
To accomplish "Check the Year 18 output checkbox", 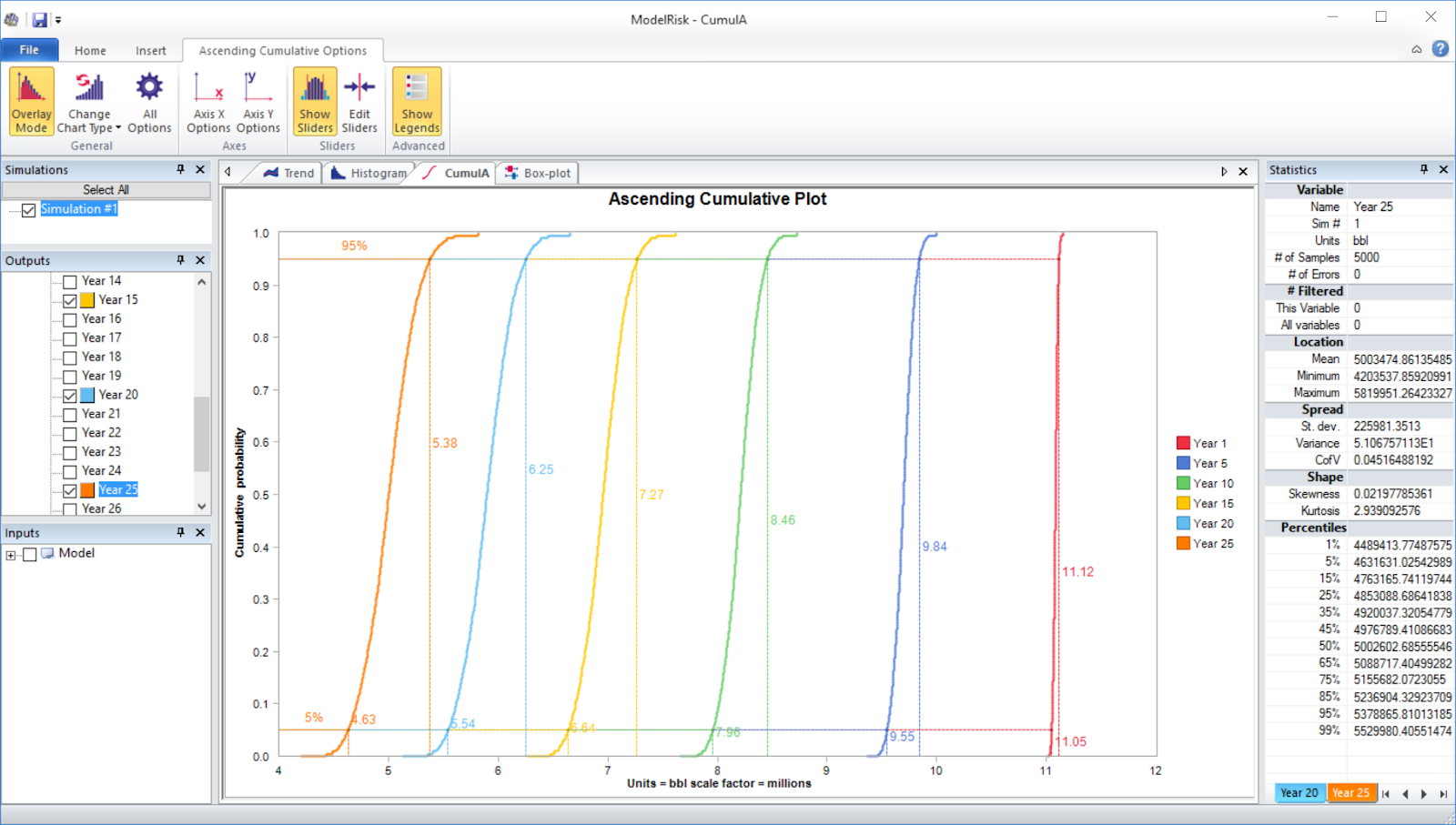I will click(70, 357).
